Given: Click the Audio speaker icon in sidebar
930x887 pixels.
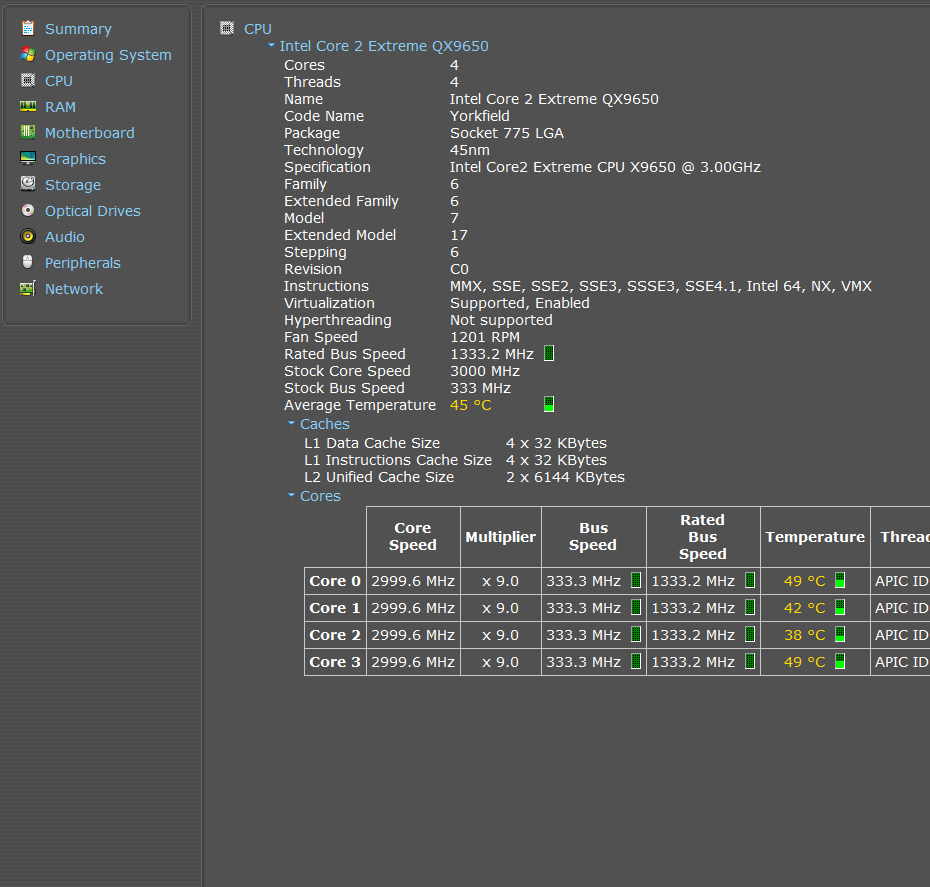Looking at the screenshot, I should (28, 236).
